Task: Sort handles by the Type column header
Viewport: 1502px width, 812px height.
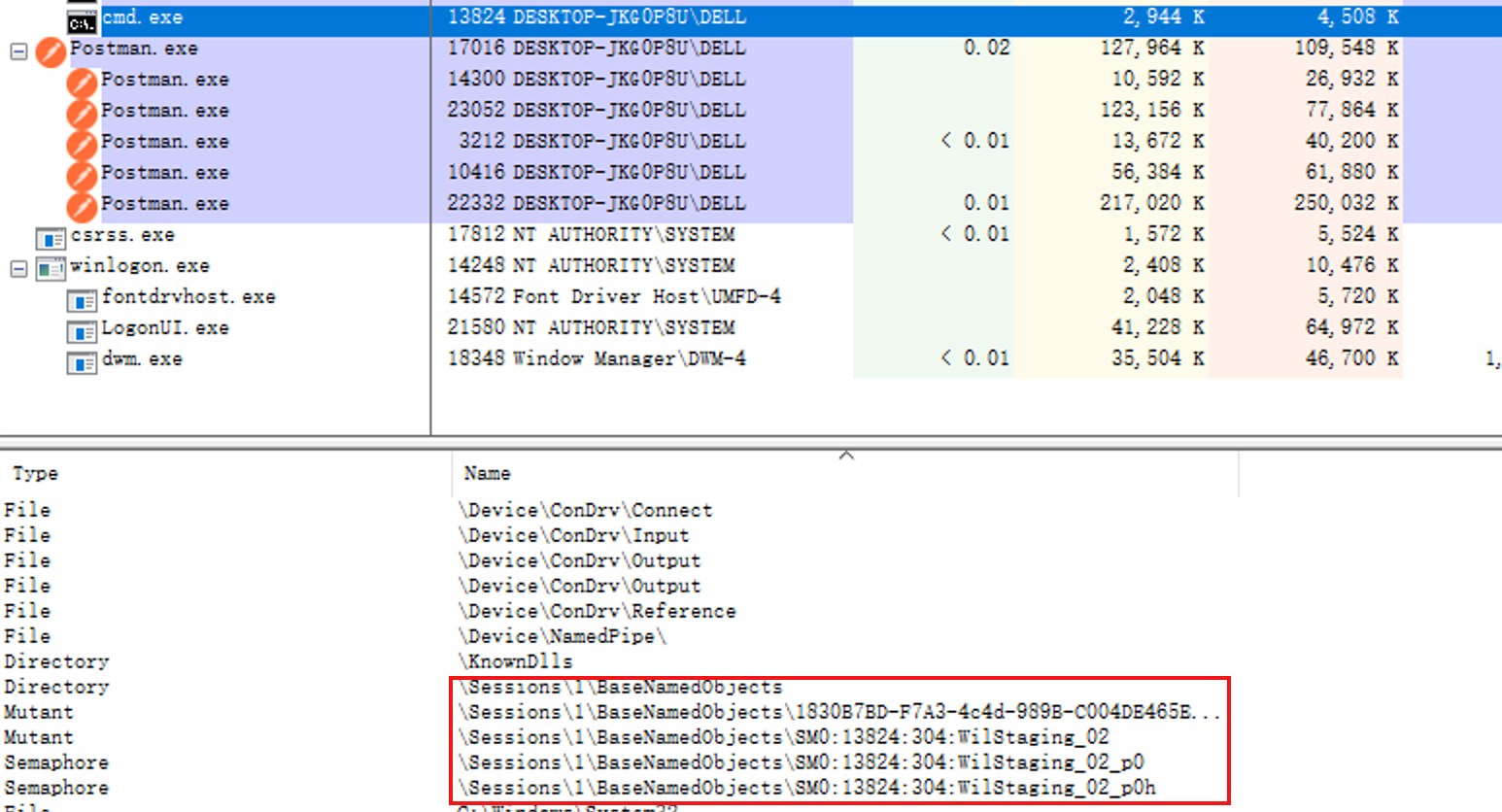Action: point(35,473)
